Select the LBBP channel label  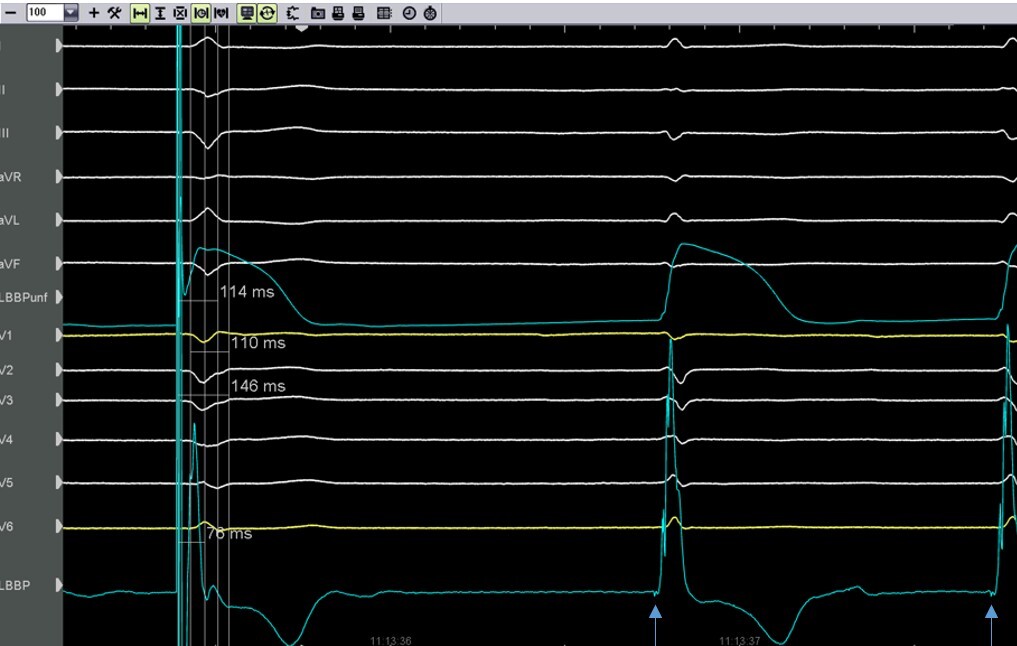pyautogui.click(x=15, y=586)
